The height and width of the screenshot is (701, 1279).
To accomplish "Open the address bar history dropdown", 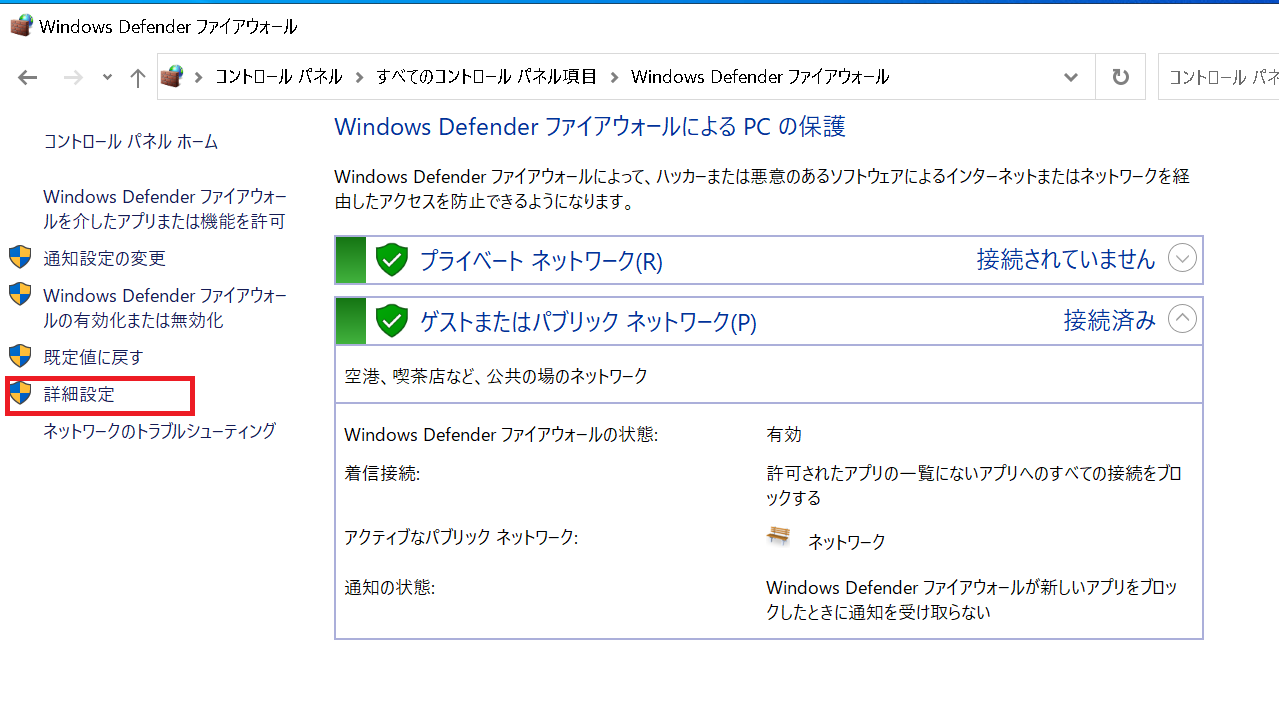I will (x=1071, y=78).
